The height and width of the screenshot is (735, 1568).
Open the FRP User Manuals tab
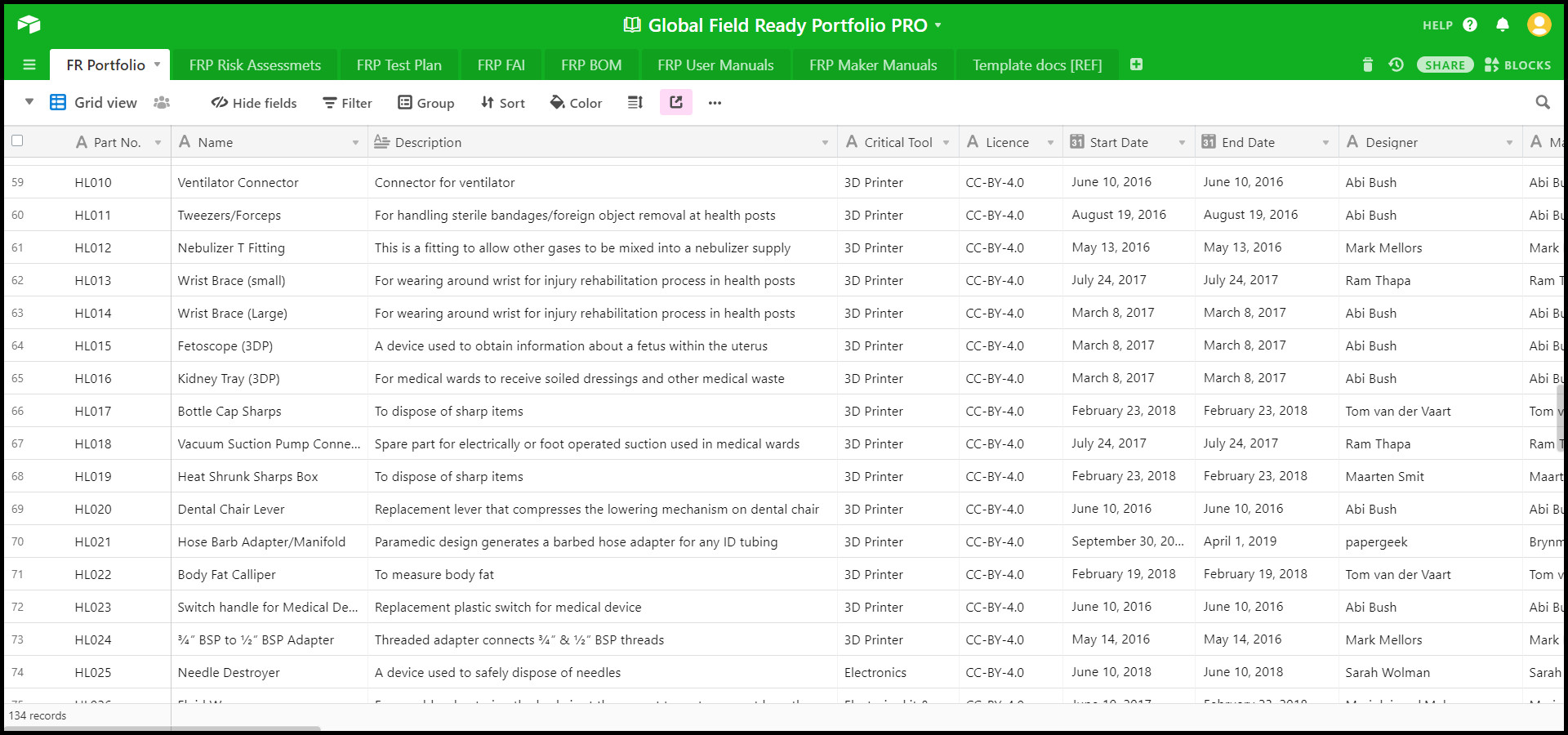715,65
